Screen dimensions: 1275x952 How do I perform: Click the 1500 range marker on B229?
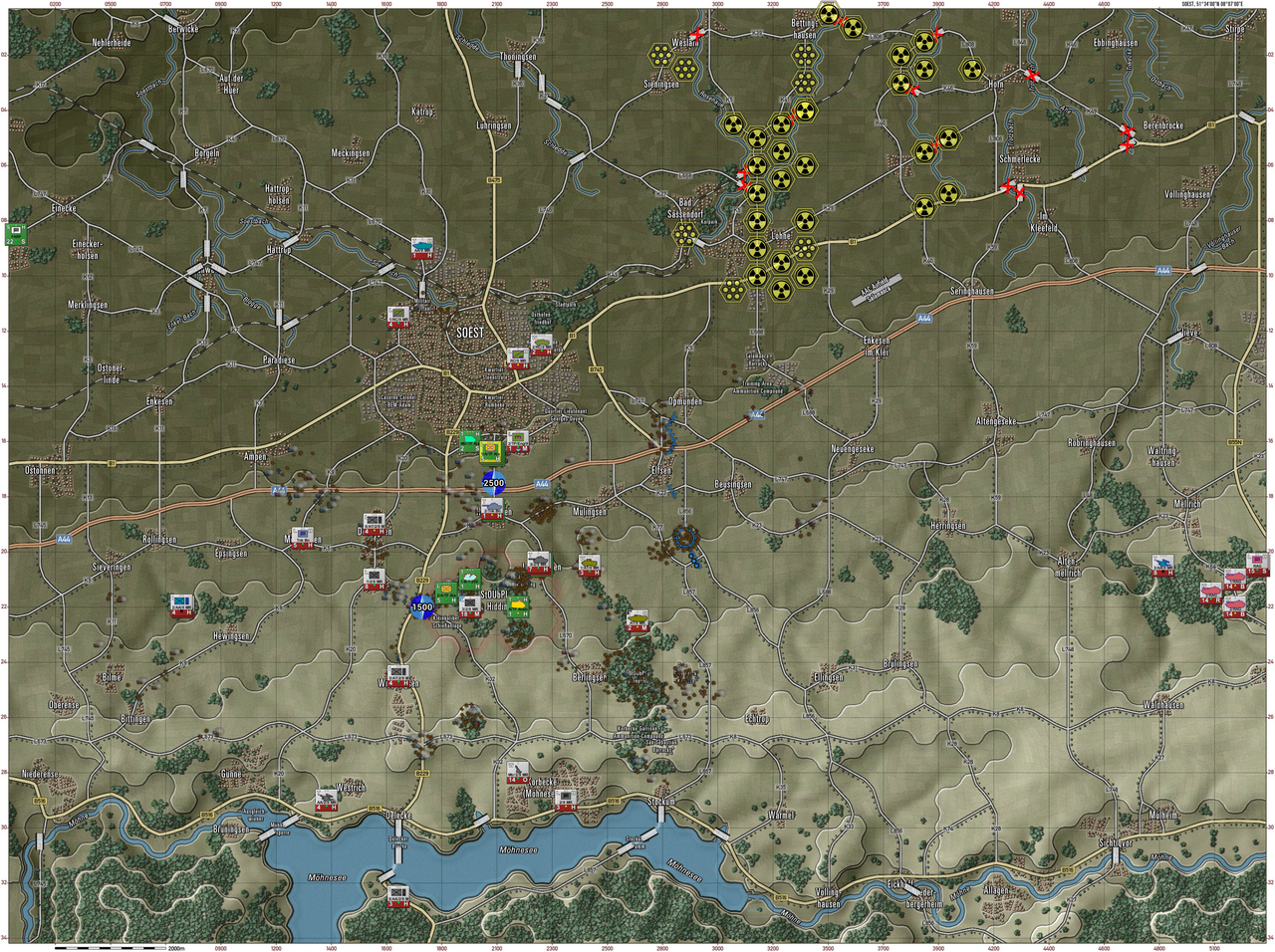click(422, 606)
